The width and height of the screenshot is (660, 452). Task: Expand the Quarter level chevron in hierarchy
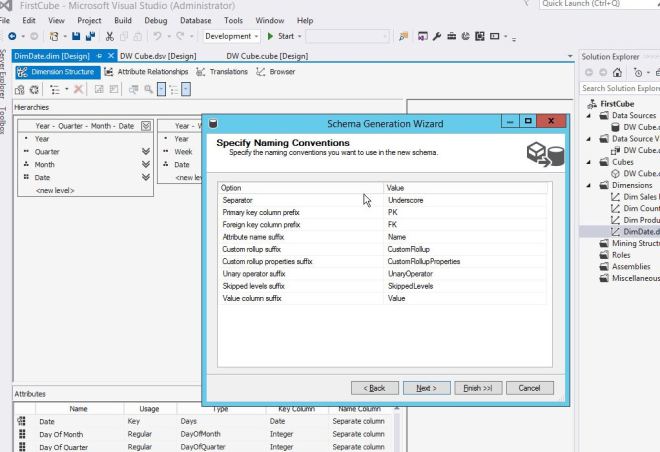pos(148,152)
